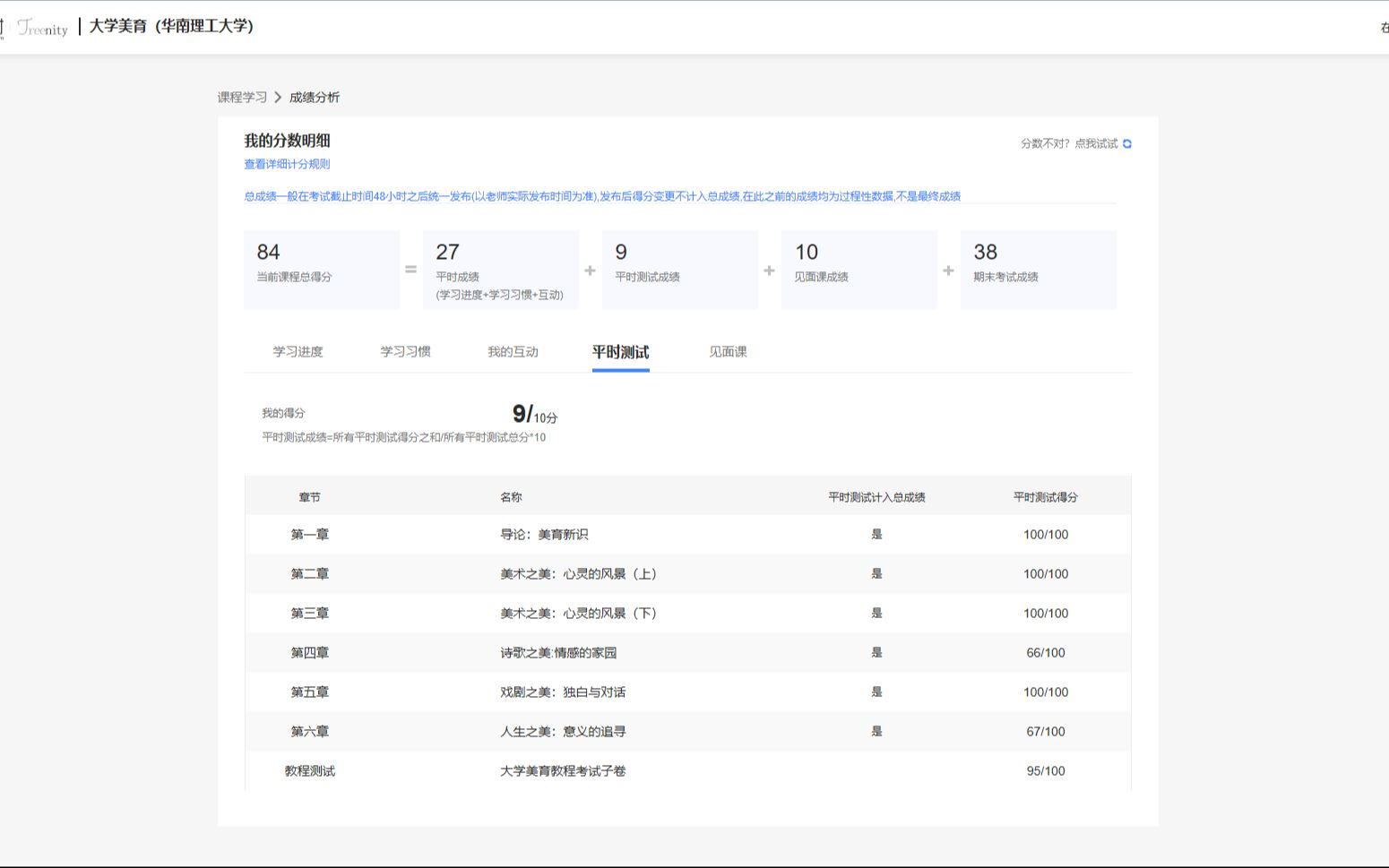
Task: Switch to 见面课 tab
Action: click(728, 351)
